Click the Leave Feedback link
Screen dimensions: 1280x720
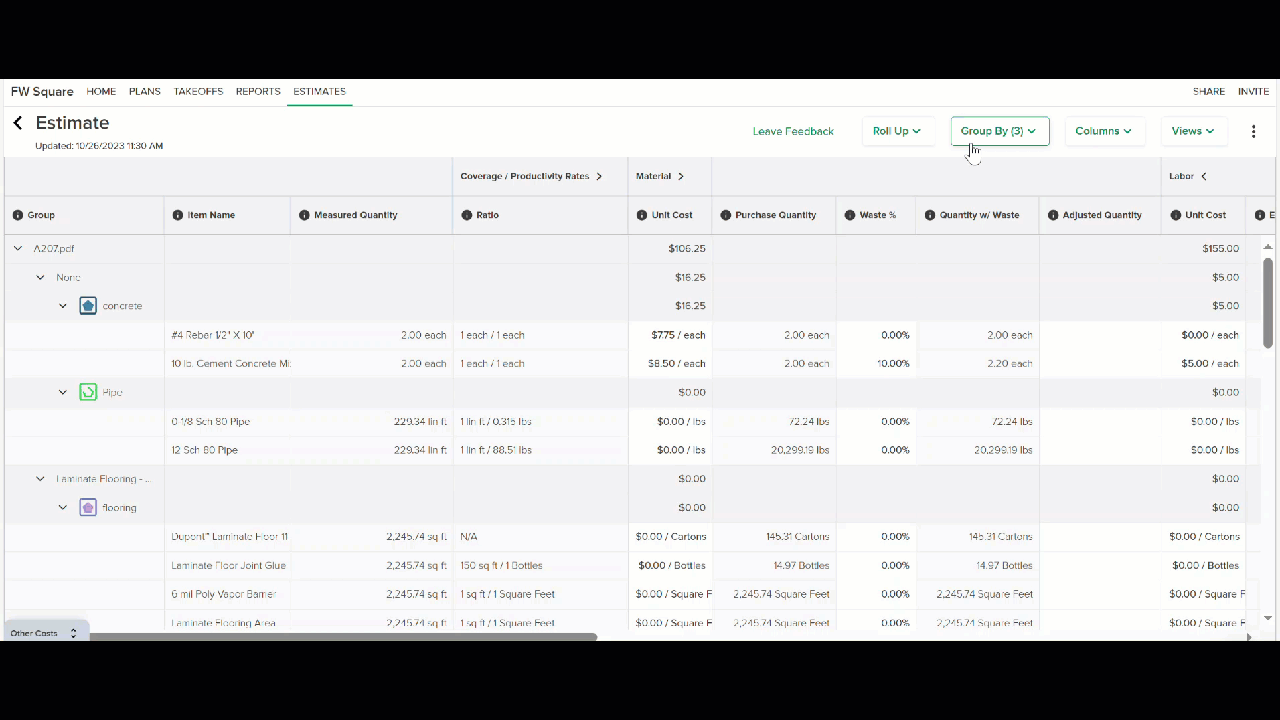pos(793,131)
